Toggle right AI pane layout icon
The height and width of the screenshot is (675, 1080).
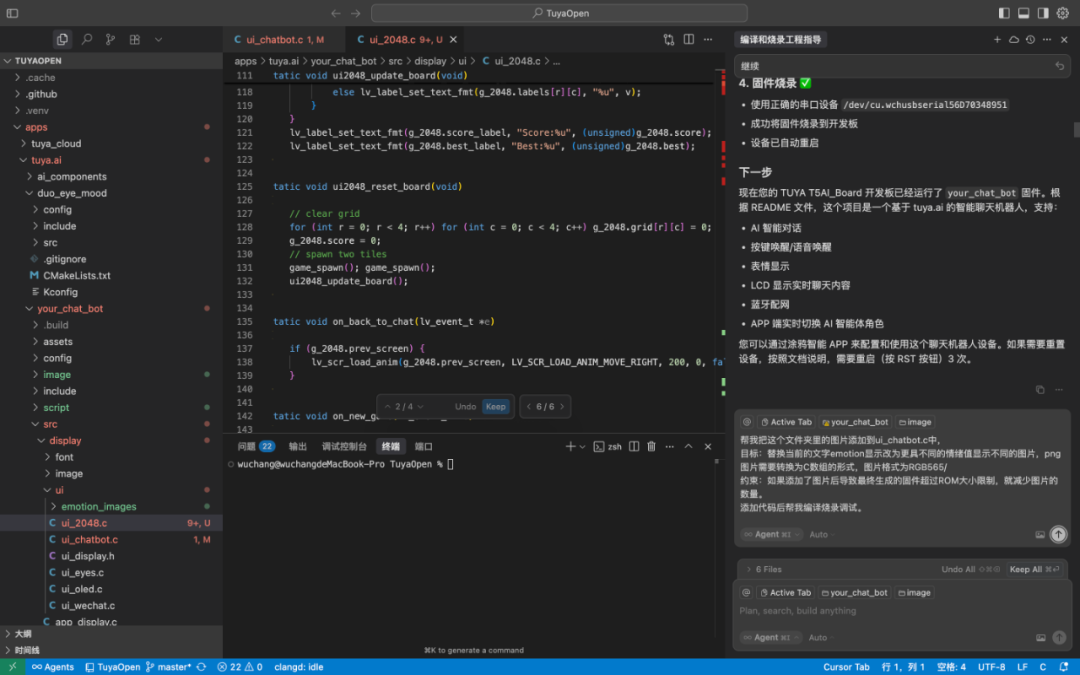(x=1043, y=13)
